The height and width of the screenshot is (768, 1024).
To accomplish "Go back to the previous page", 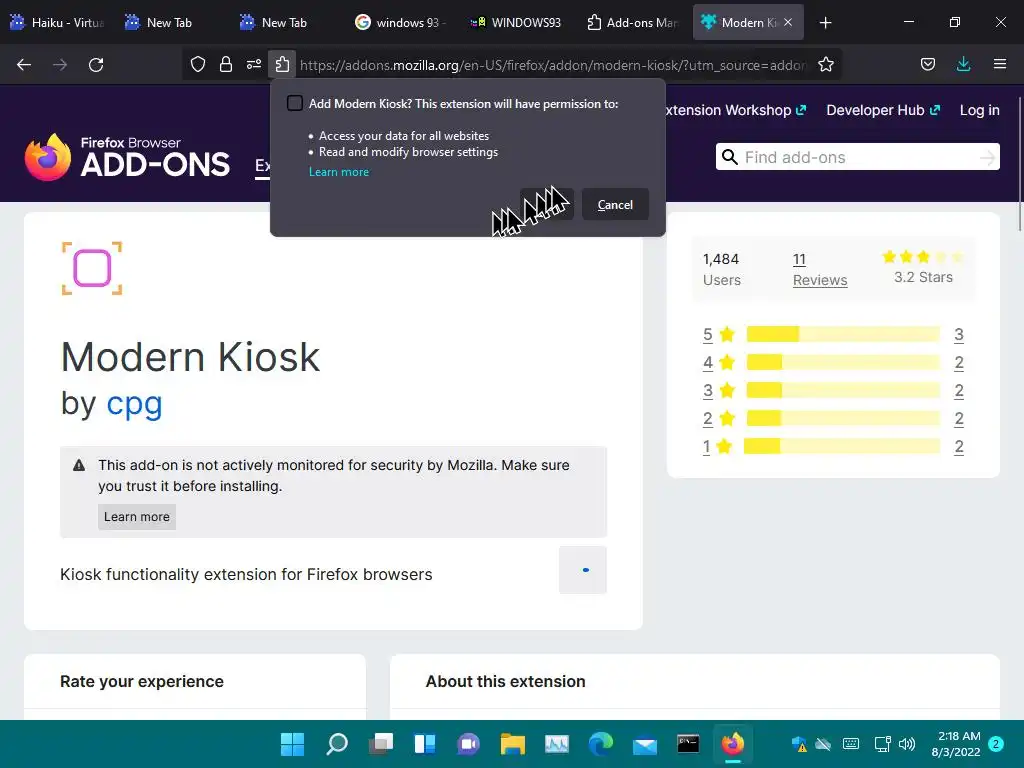I will click(24, 65).
